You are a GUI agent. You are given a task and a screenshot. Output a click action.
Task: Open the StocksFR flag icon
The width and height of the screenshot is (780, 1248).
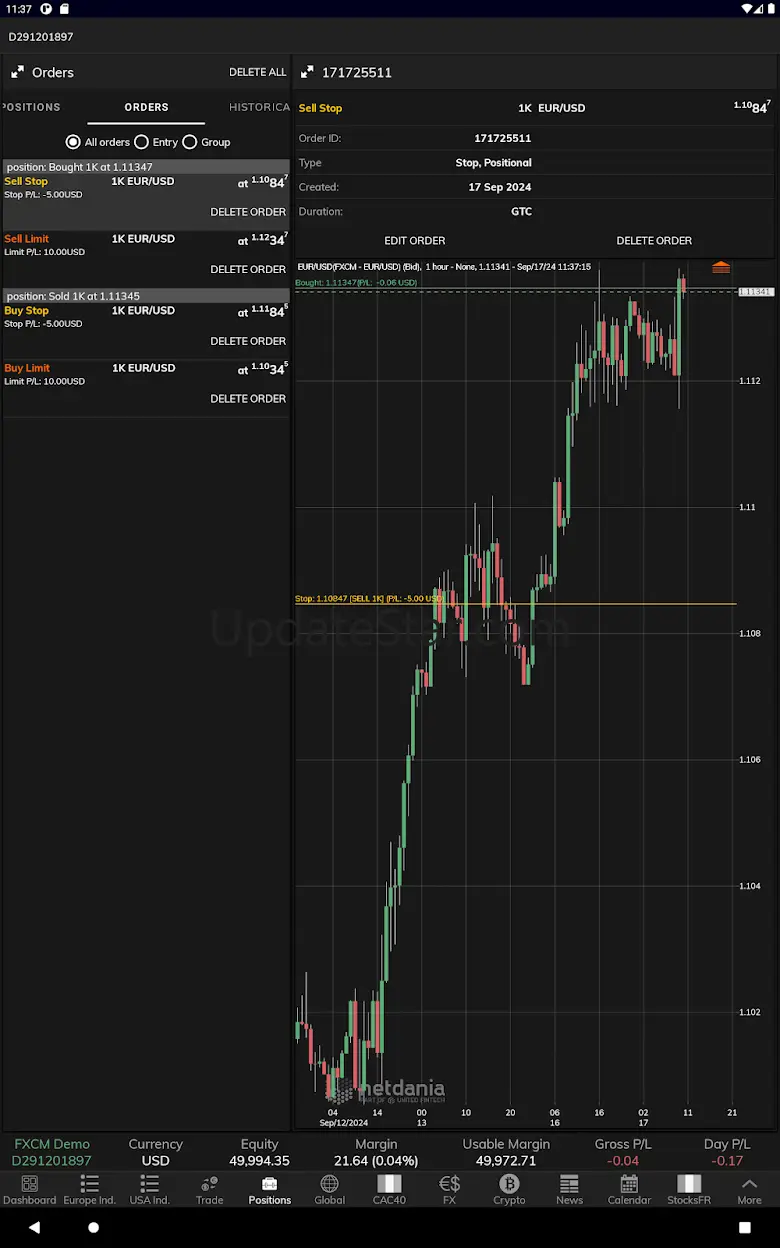coord(689,1184)
